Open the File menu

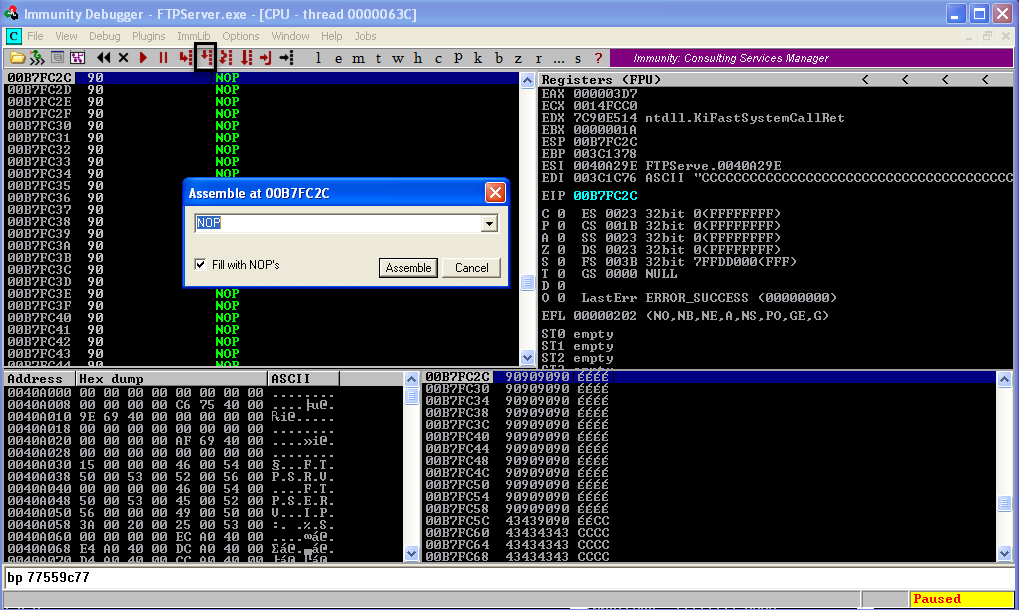(35, 36)
